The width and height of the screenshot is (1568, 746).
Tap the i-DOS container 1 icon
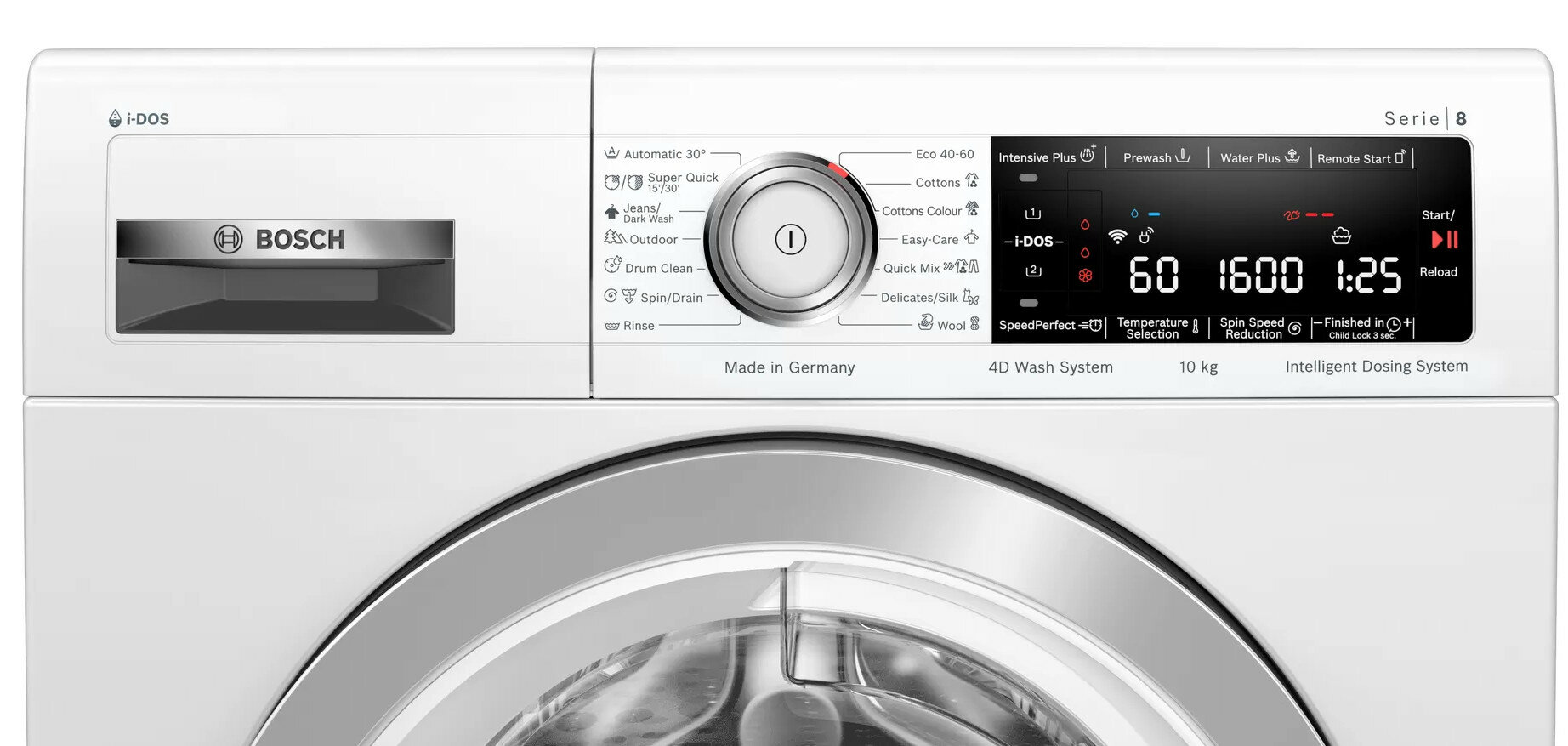[x=1033, y=214]
